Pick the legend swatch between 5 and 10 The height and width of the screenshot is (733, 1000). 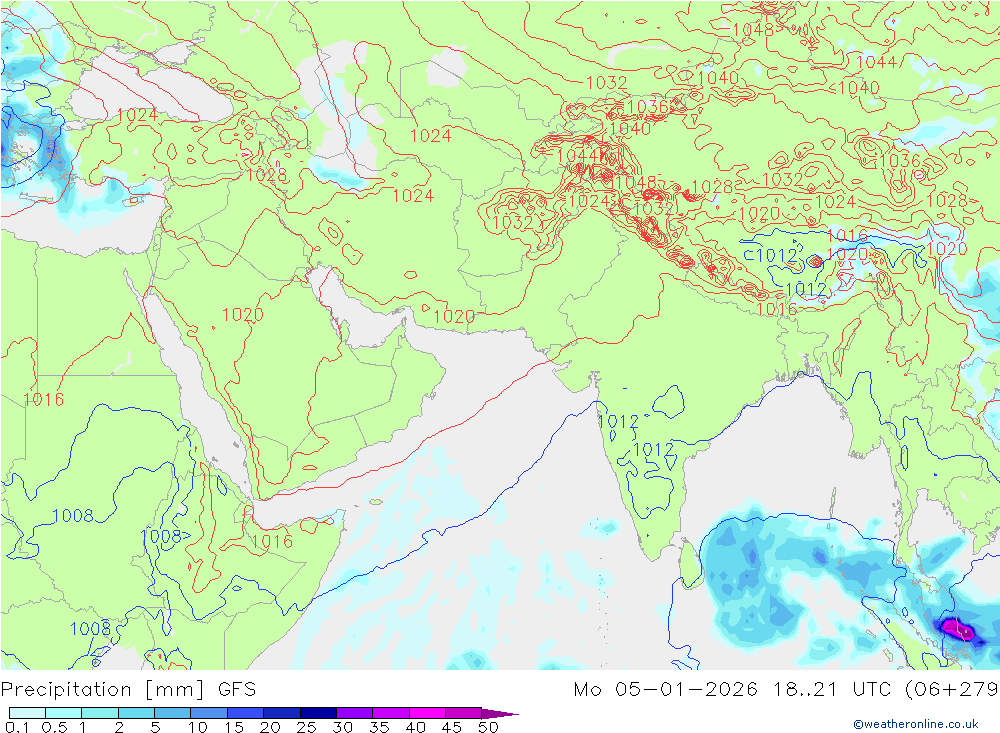[x=173, y=713]
